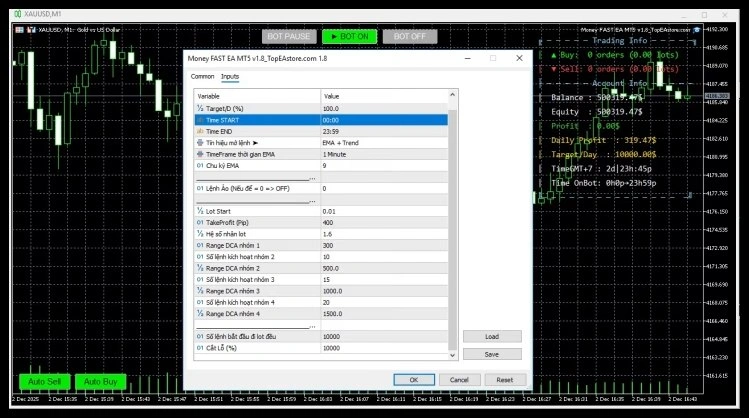The width and height of the screenshot is (749, 418).
Task: Click the expert advisor hat icon on chart
Action: pos(699,29)
